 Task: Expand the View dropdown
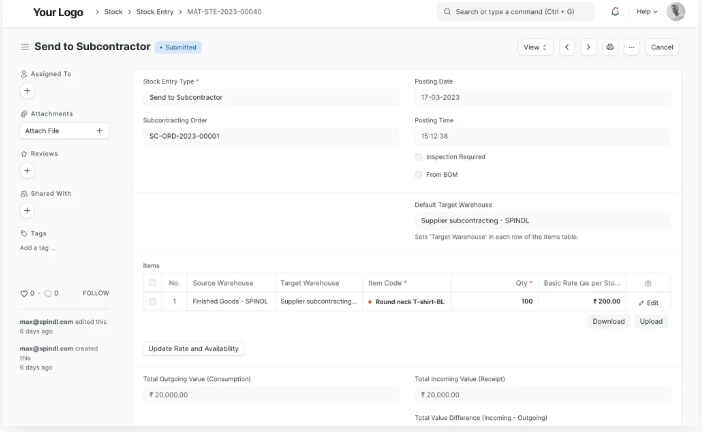535,47
